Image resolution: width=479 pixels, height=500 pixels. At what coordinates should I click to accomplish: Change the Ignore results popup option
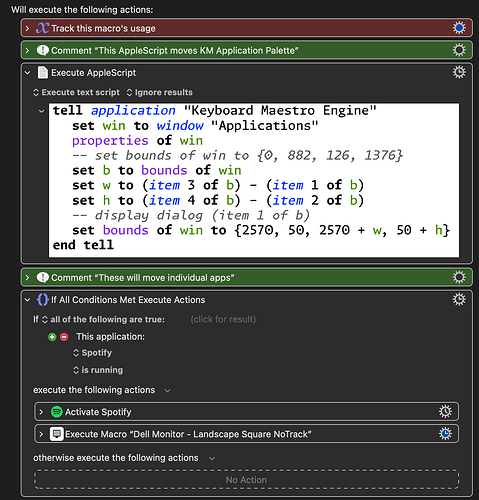160,92
